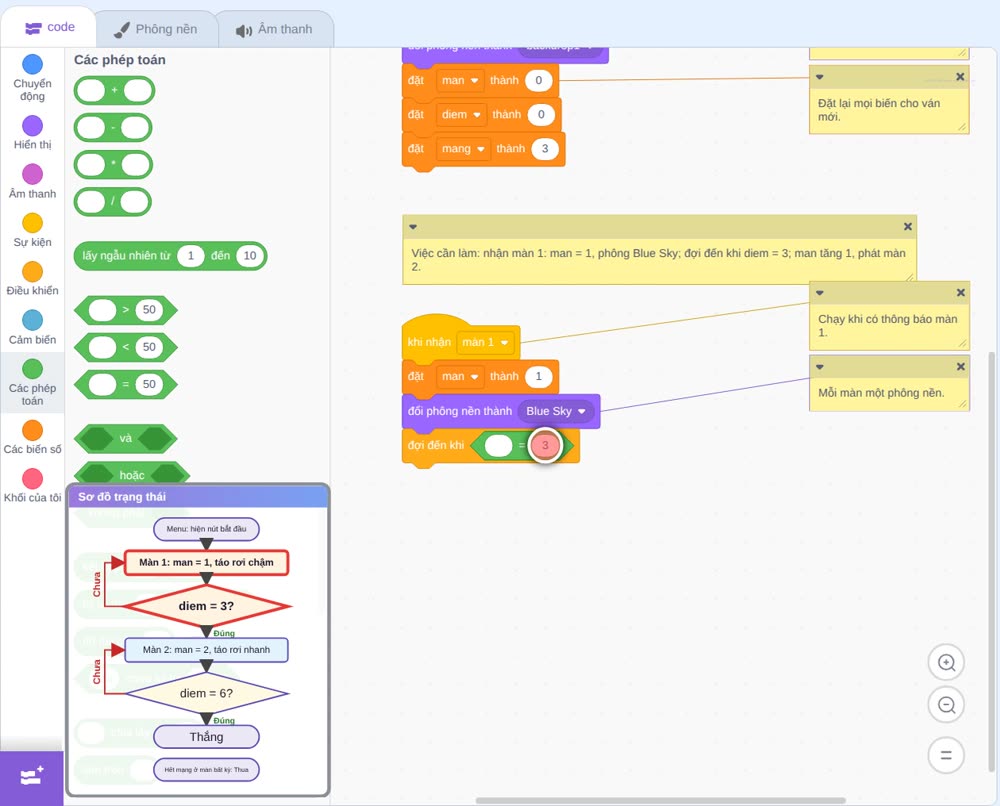Screen dimensions: 1000x806
Task: Open the Cảm biến blocks category
Action: coord(33,327)
